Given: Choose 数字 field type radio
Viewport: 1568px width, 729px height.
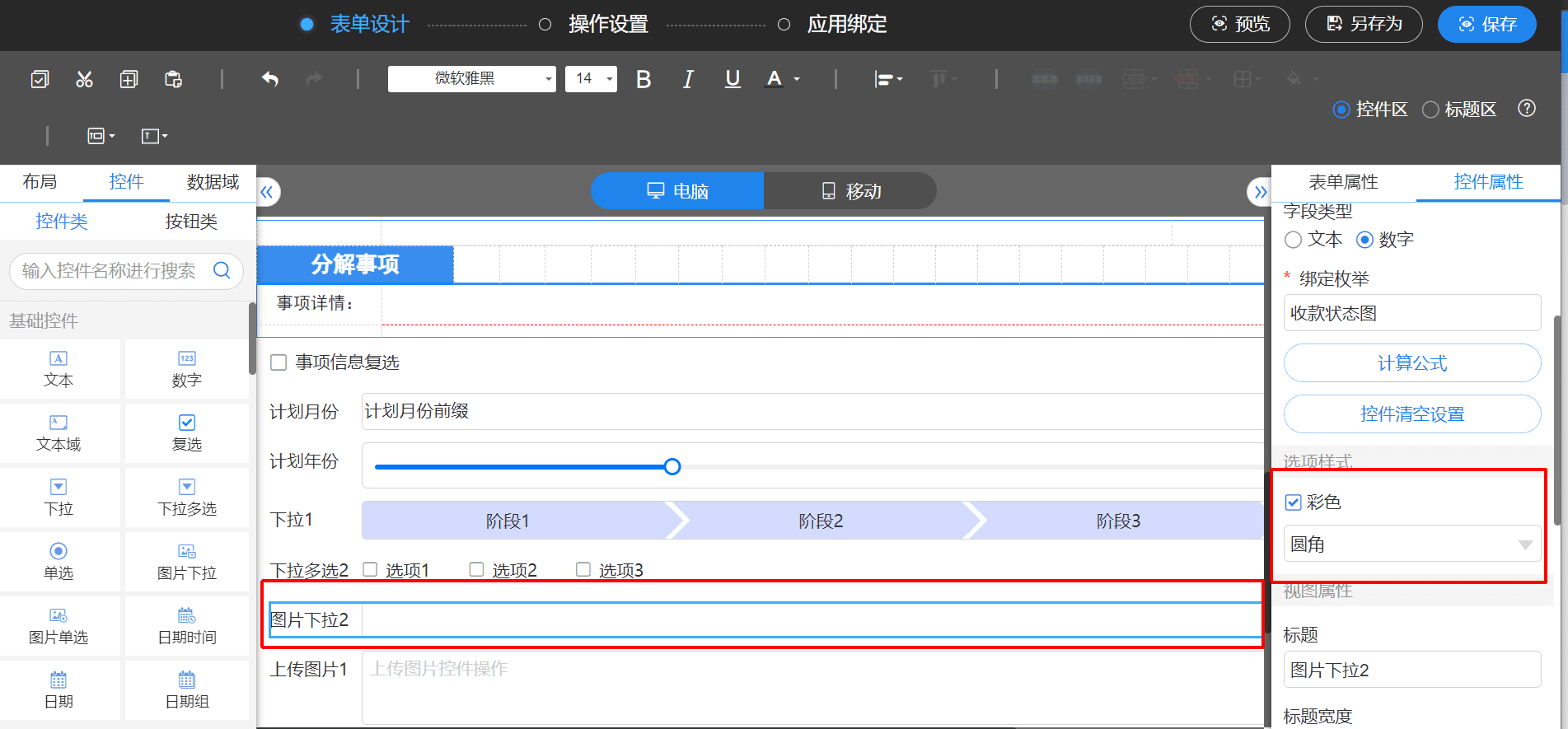Looking at the screenshot, I should [x=1364, y=240].
